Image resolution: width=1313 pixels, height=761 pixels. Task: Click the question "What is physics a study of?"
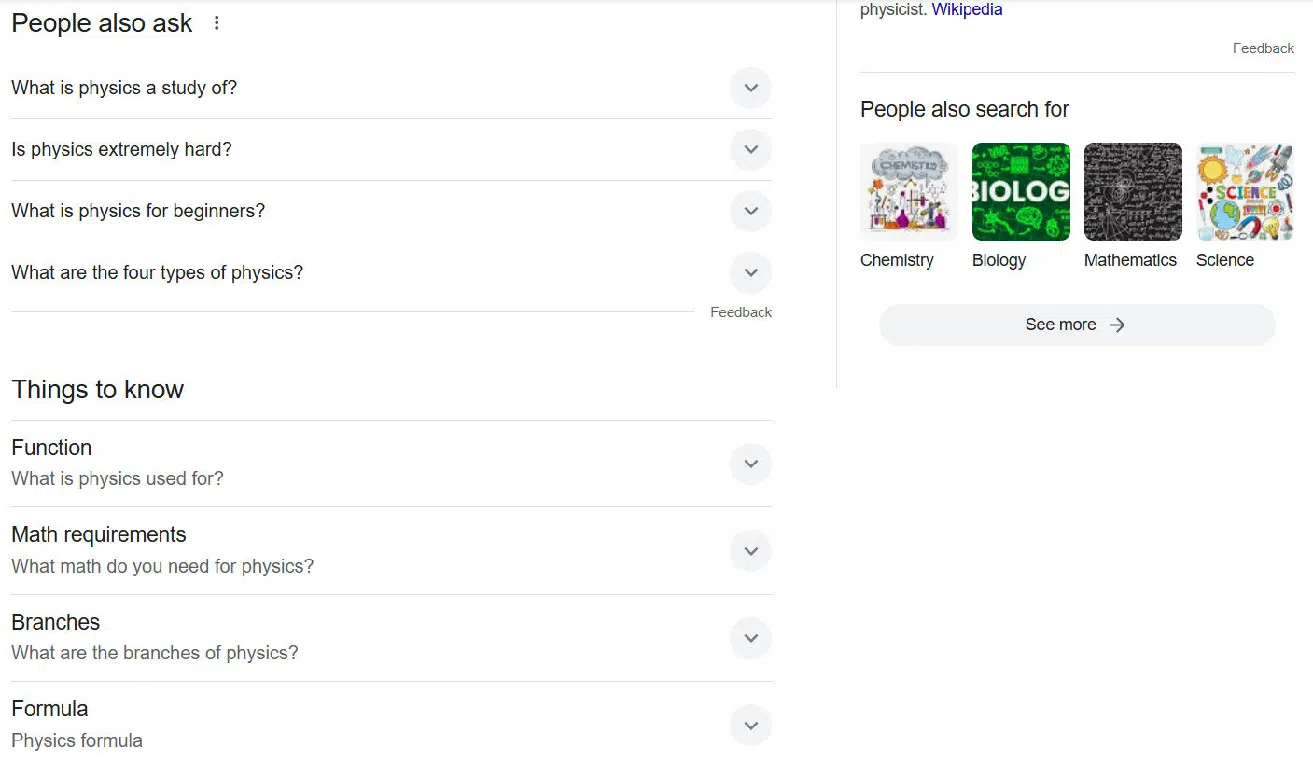tap(124, 88)
